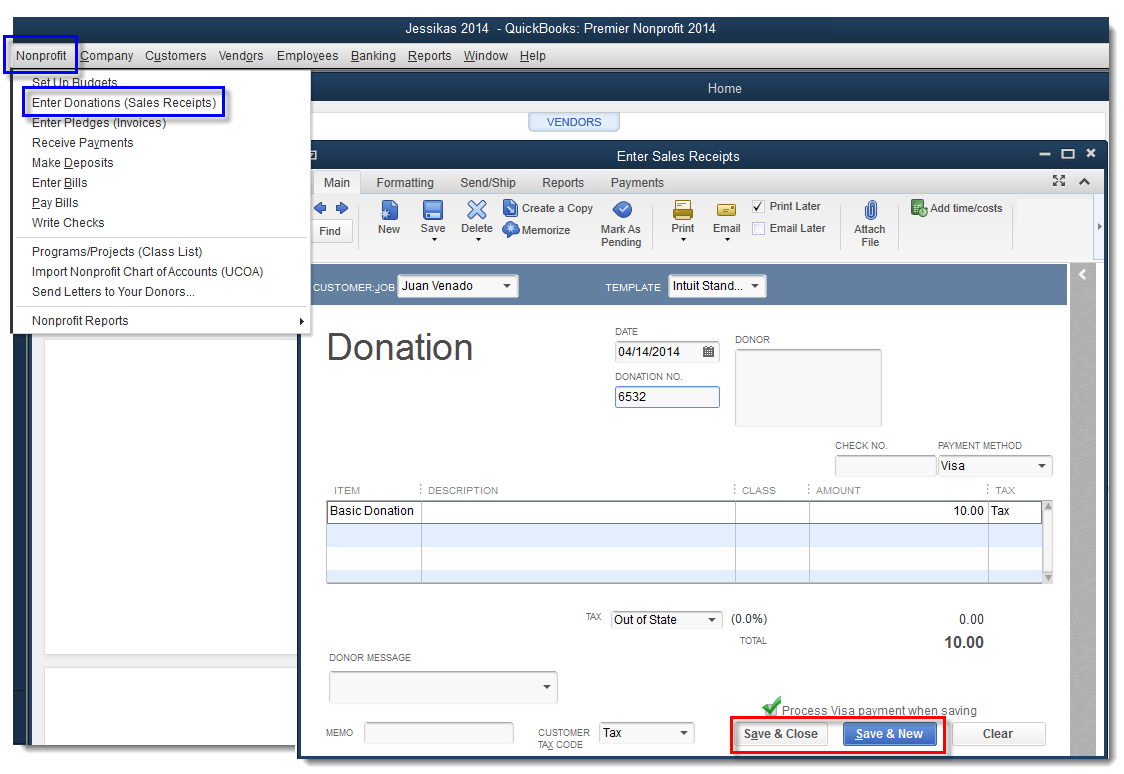Click the Print printer icon

tap(683, 210)
